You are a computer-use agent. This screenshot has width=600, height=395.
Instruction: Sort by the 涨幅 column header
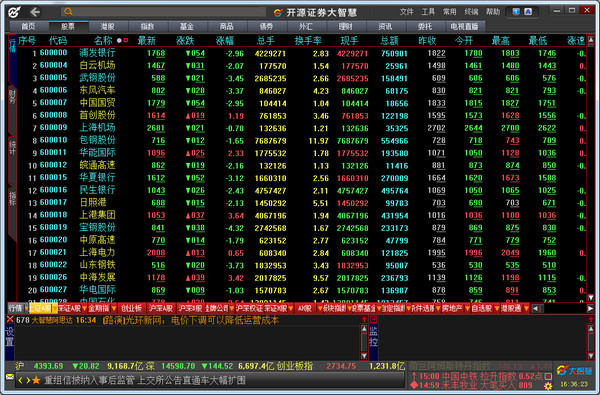(x=225, y=40)
